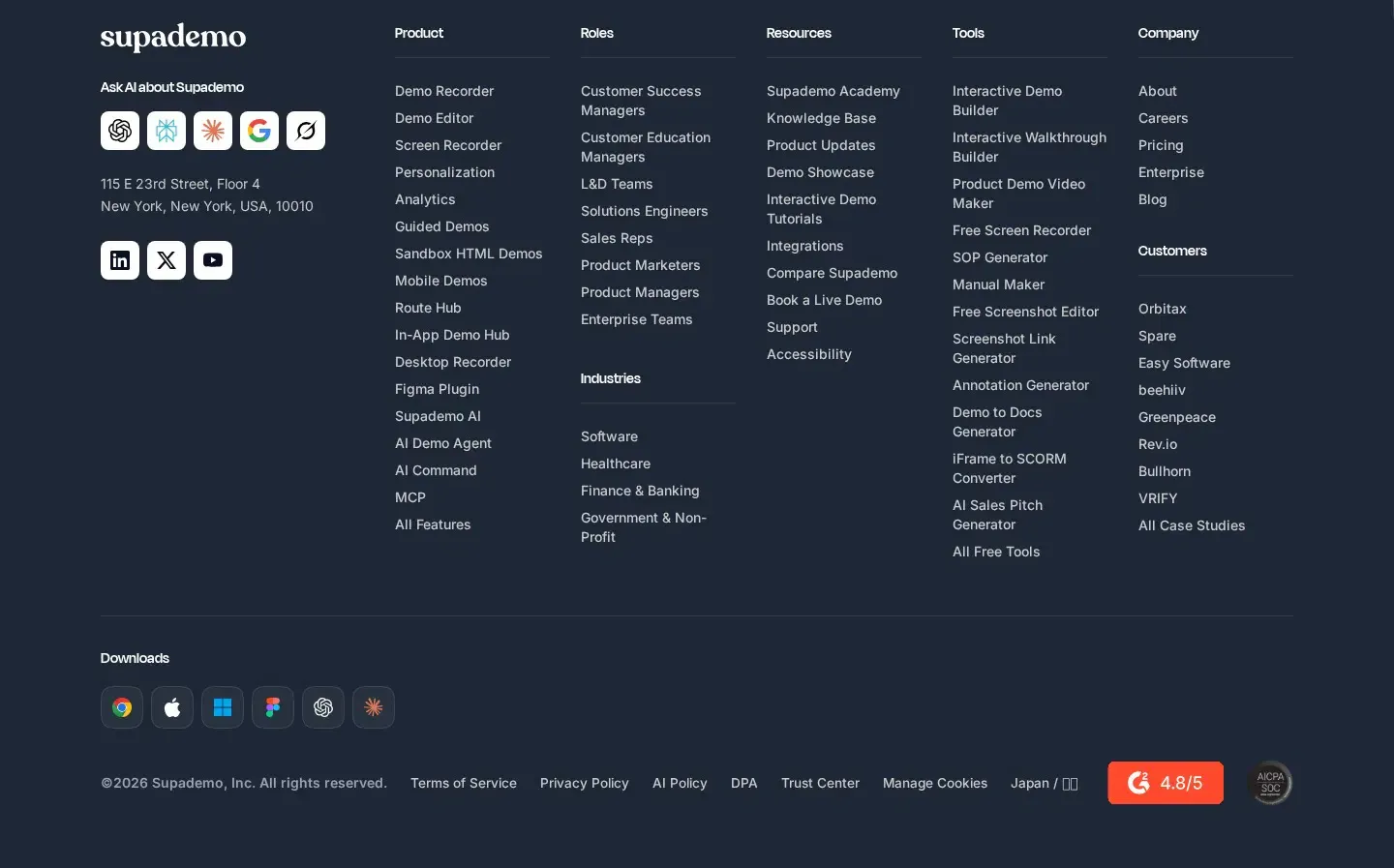This screenshot has height=868, width=1394.
Task: Open Terms of Service link
Action: 464,783
